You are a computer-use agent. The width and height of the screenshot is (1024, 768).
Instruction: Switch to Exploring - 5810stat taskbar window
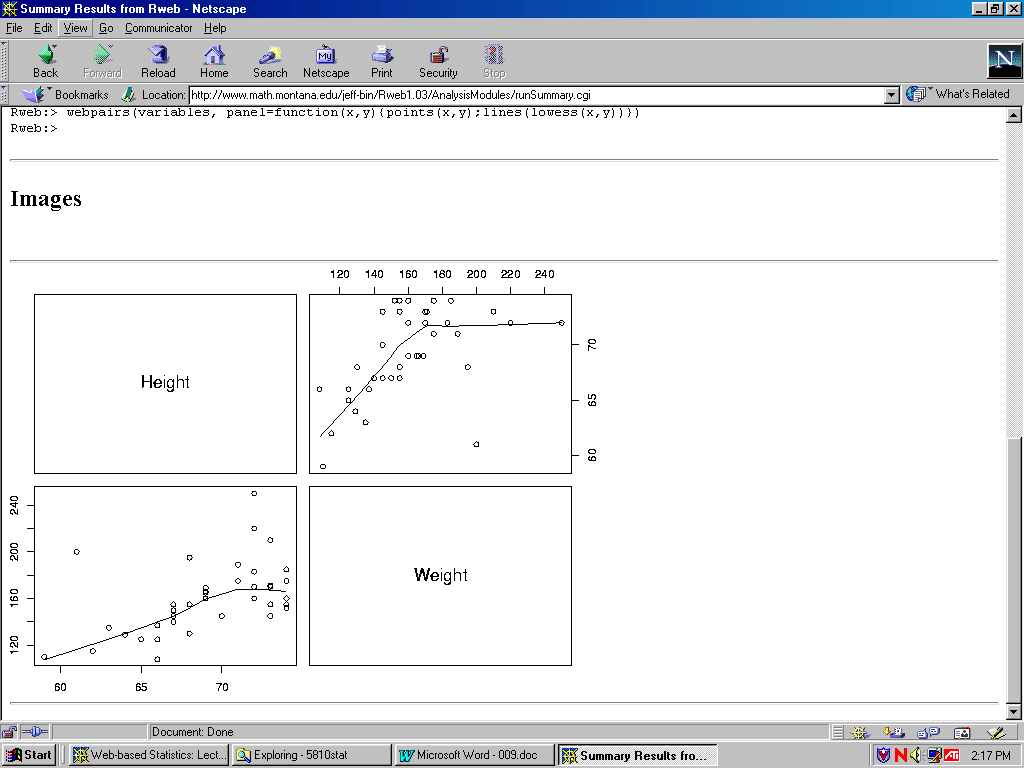pos(310,755)
